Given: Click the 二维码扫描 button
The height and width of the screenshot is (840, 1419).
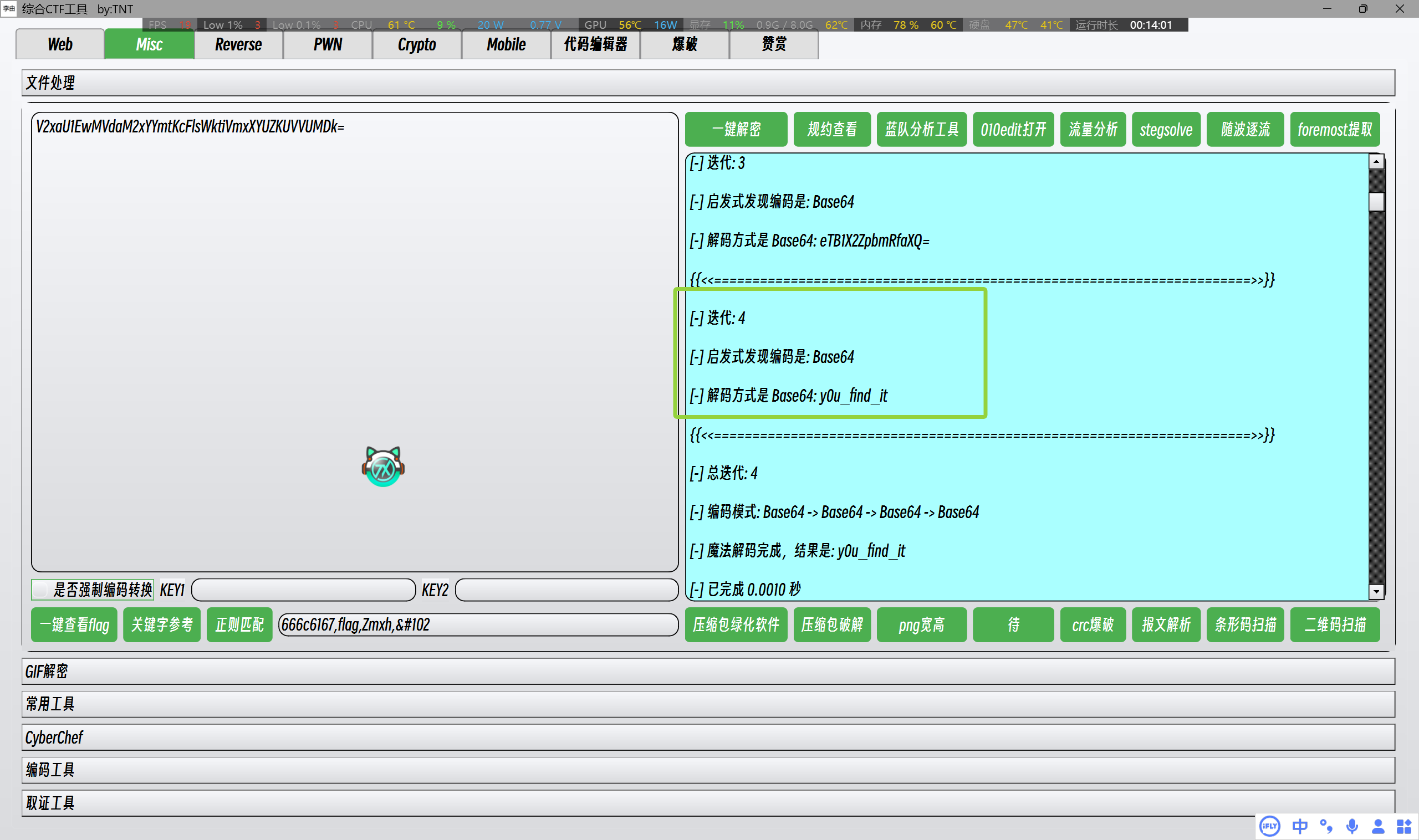Looking at the screenshot, I should tap(1335, 624).
